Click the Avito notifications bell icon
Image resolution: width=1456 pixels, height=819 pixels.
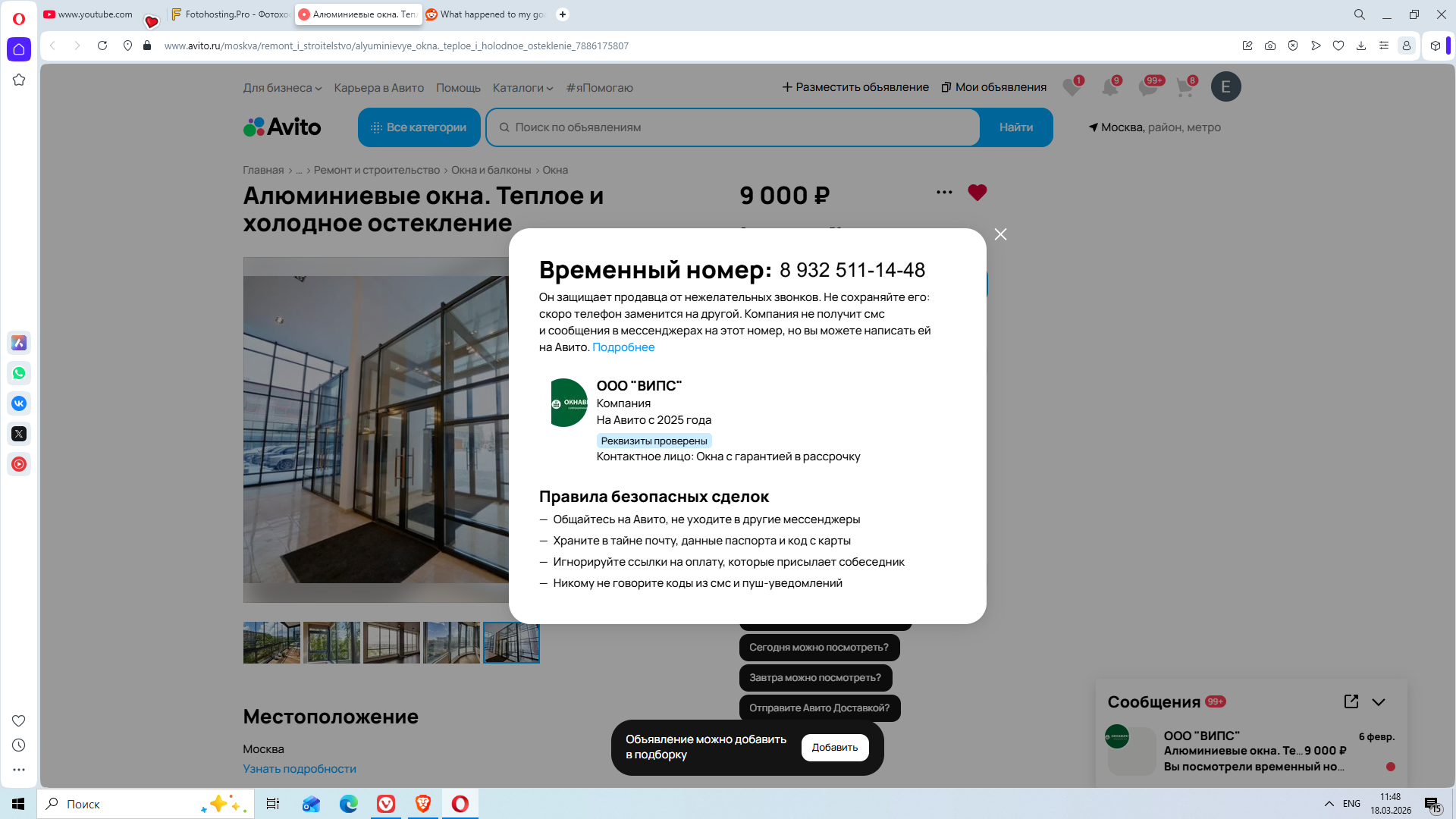click(x=1109, y=87)
